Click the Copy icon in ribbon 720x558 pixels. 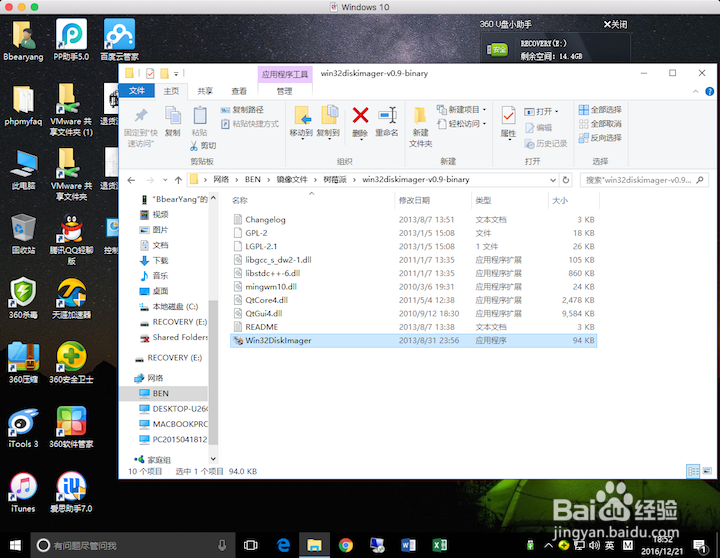(x=173, y=115)
